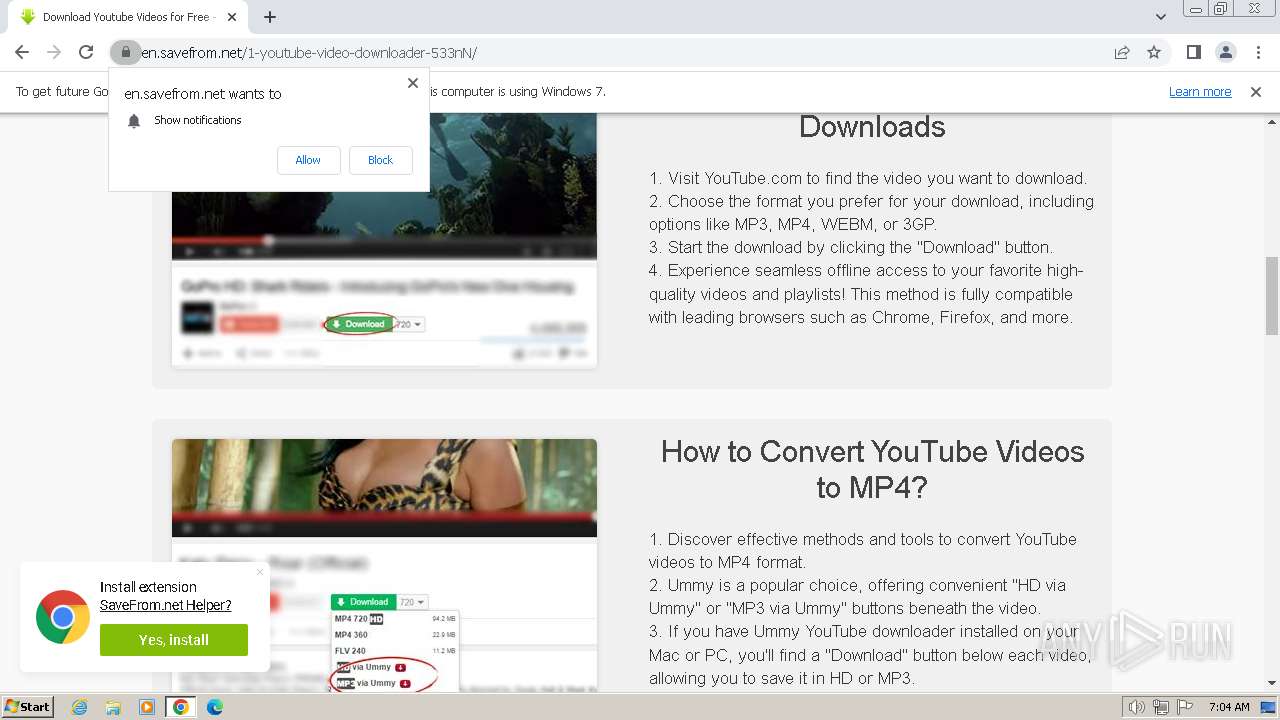Open Internet Explorer from taskbar
The height and width of the screenshot is (720, 1280).
pos(79,707)
